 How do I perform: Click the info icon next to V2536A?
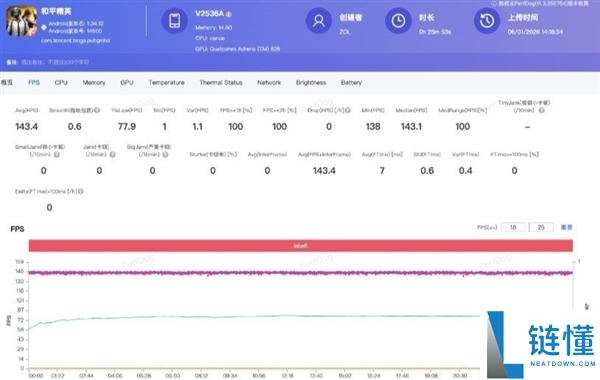228,14
